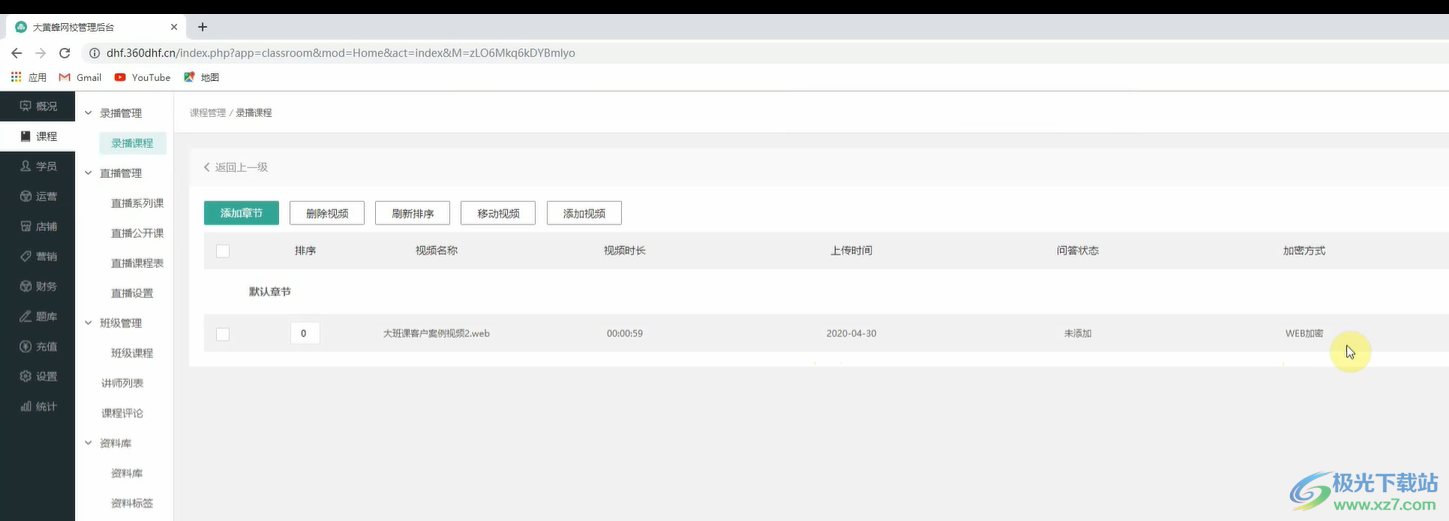Click the 删除视频 button
Image resolution: width=1449 pixels, height=521 pixels.
click(327, 213)
